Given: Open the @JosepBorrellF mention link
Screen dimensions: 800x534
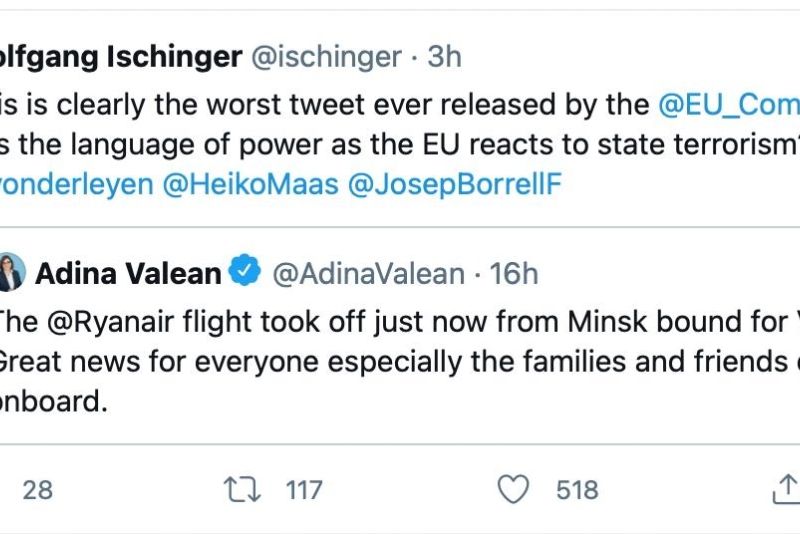Looking at the screenshot, I should point(455,184).
